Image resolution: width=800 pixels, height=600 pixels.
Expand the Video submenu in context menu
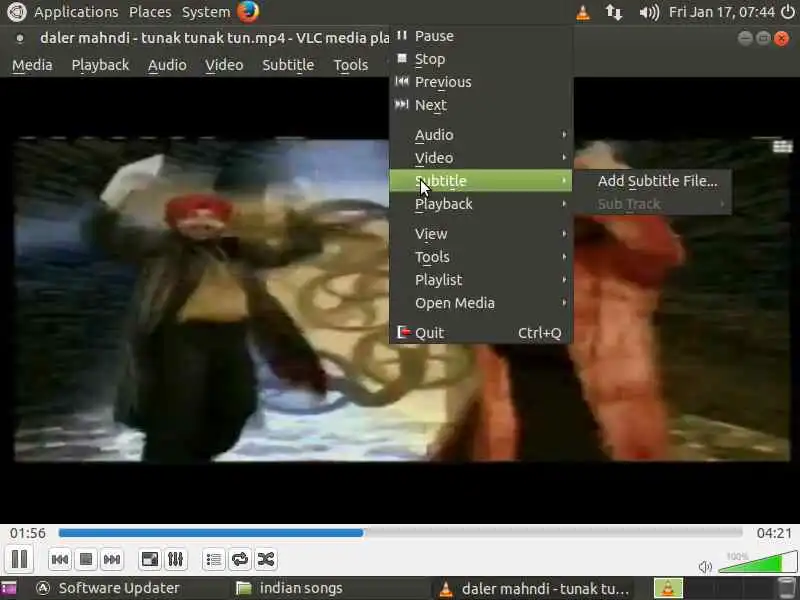[481, 158]
